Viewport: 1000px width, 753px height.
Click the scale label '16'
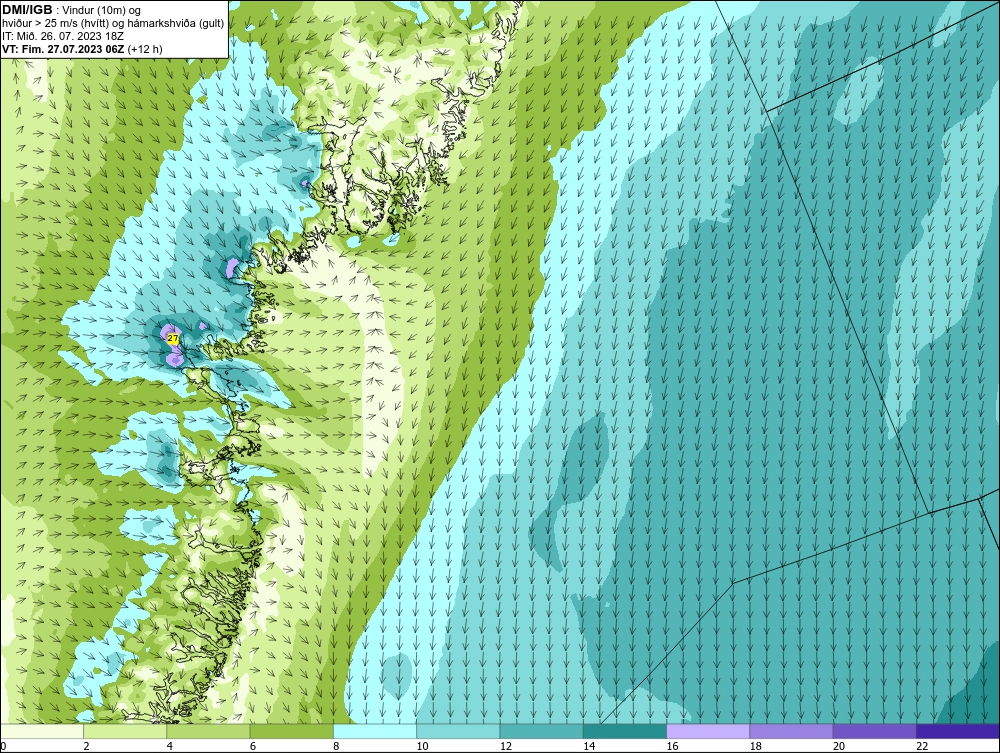coord(672,747)
